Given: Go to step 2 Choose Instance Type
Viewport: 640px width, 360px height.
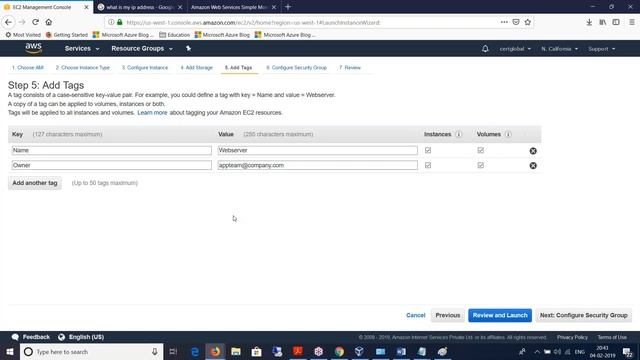Looking at the screenshot, I should [83, 67].
